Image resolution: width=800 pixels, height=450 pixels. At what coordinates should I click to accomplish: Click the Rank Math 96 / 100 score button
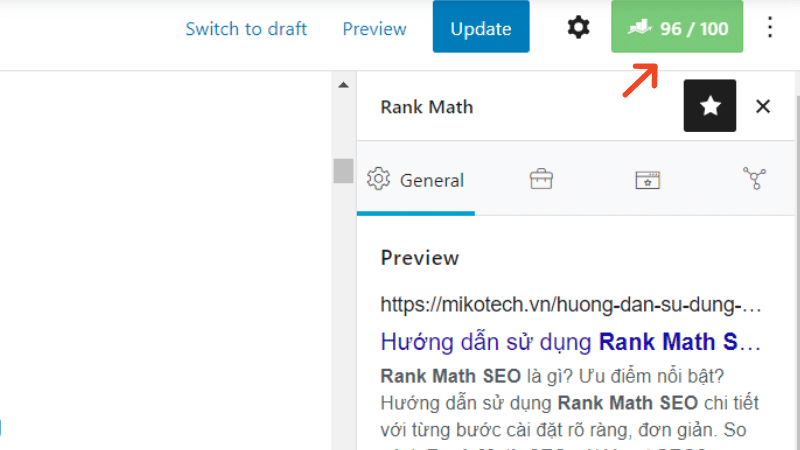click(x=677, y=28)
